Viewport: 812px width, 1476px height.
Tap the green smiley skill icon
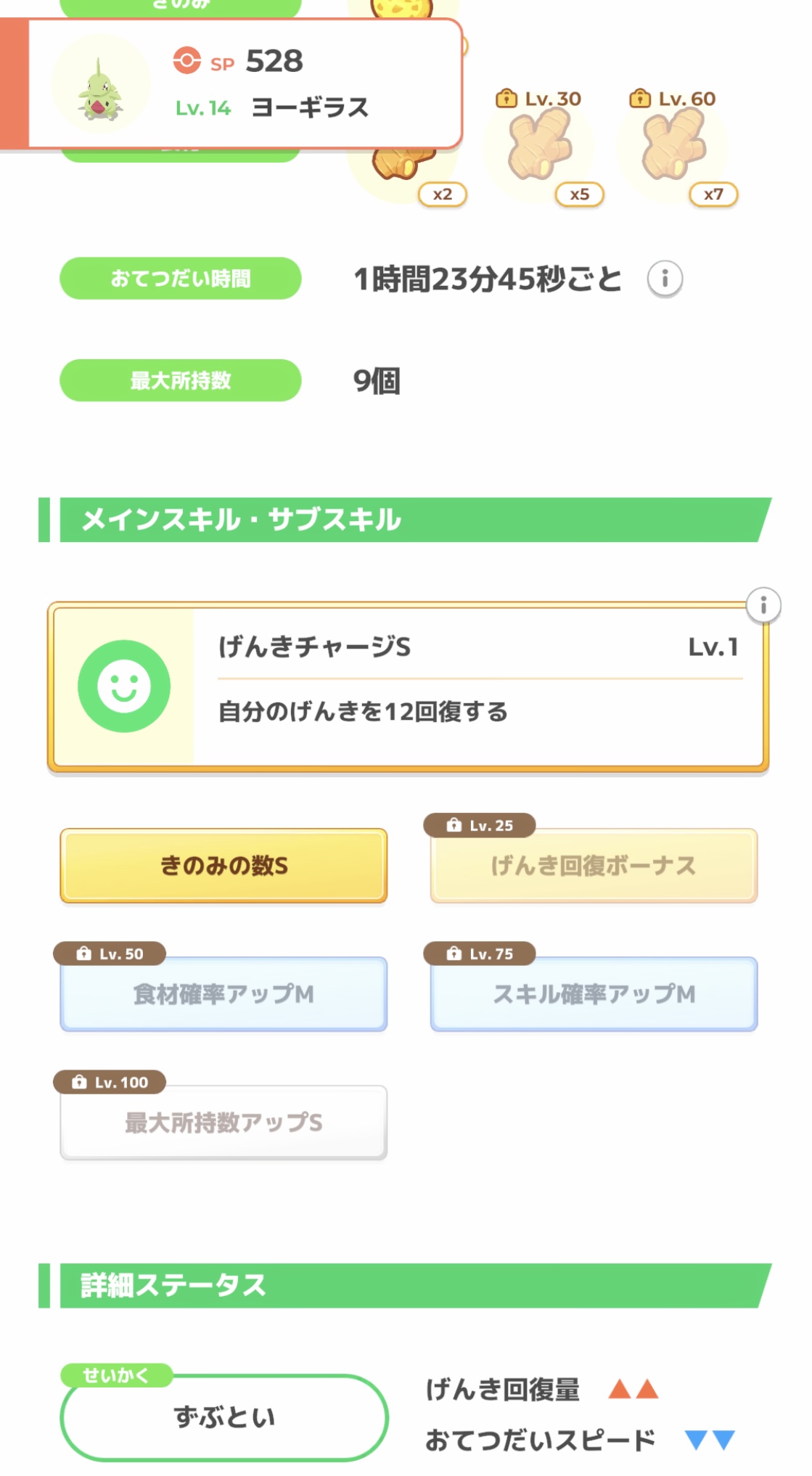124,686
